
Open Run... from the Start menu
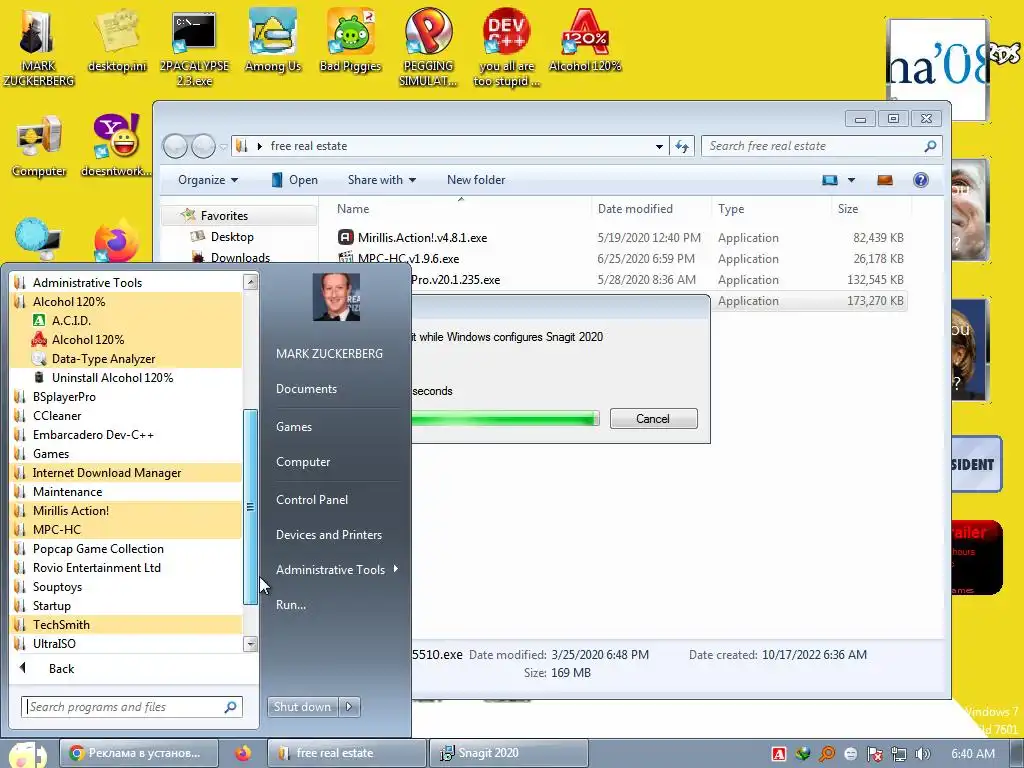291,605
